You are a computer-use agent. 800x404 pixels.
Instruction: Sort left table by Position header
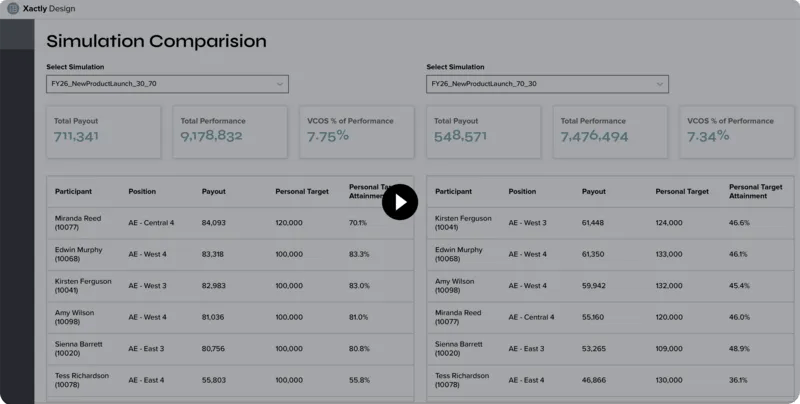point(142,191)
